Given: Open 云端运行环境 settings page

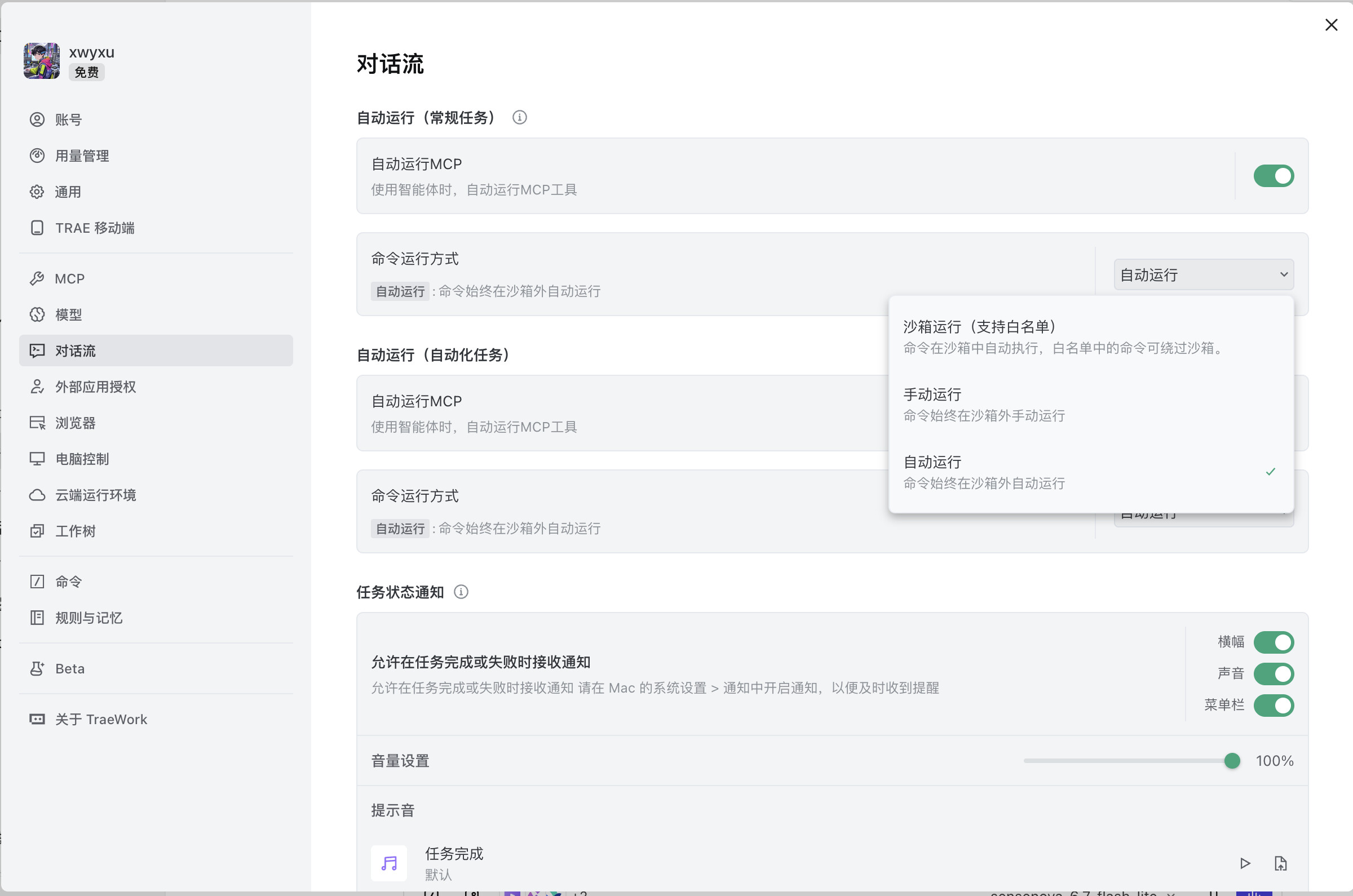Looking at the screenshot, I should pos(156,495).
